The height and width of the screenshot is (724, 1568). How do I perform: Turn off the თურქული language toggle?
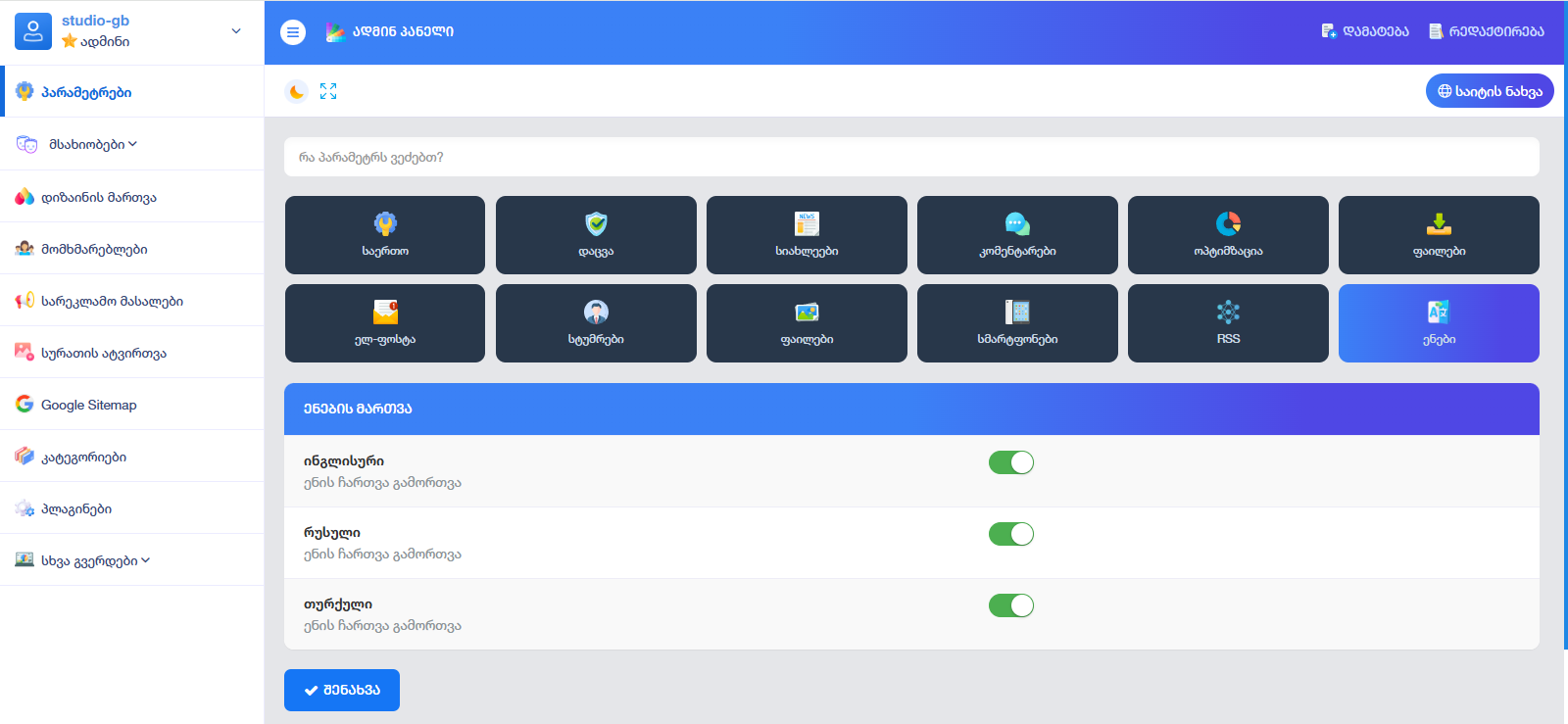(x=1010, y=605)
